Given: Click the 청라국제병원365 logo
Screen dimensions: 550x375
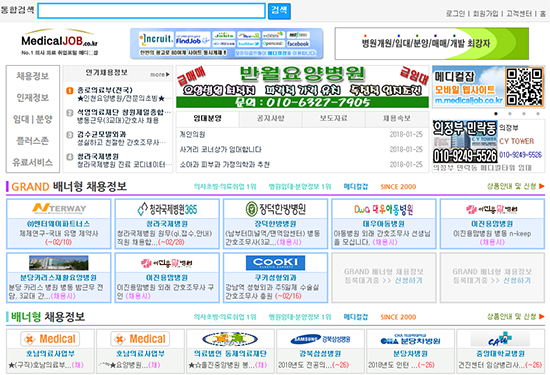Looking at the screenshot, I should (x=167, y=209).
